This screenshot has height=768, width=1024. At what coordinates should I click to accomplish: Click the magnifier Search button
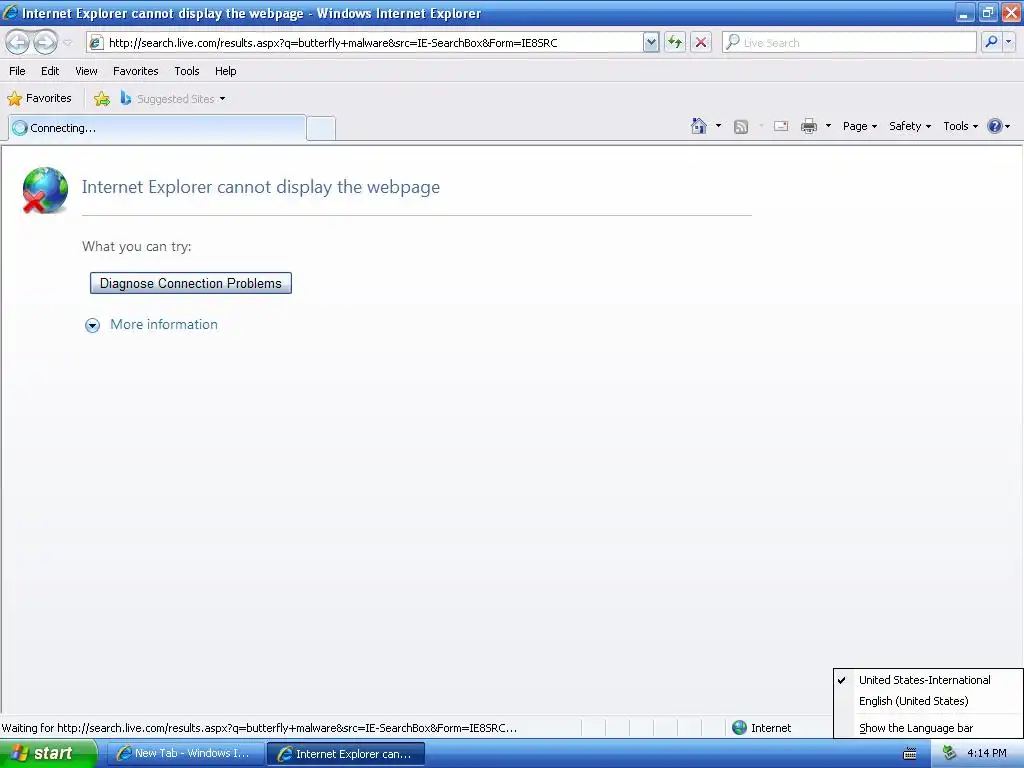(991, 42)
